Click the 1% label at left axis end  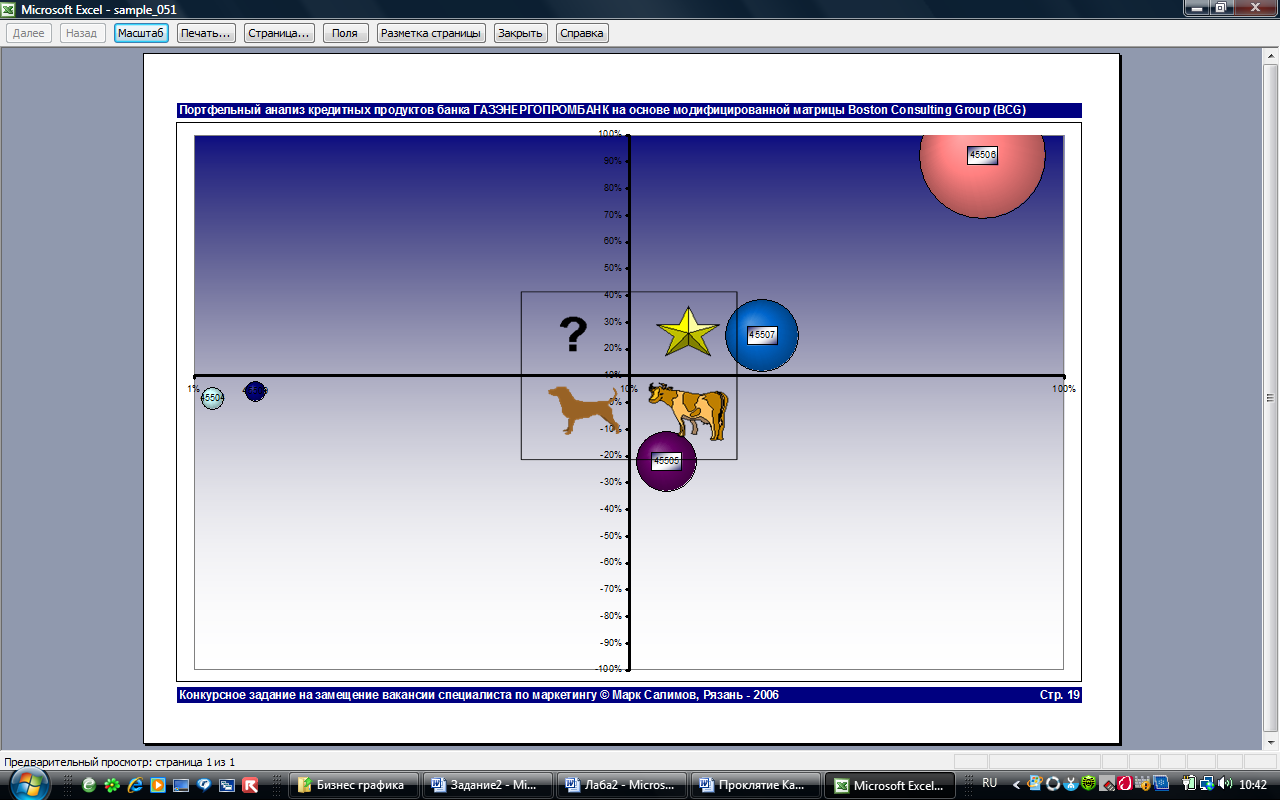pyautogui.click(x=194, y=389)
